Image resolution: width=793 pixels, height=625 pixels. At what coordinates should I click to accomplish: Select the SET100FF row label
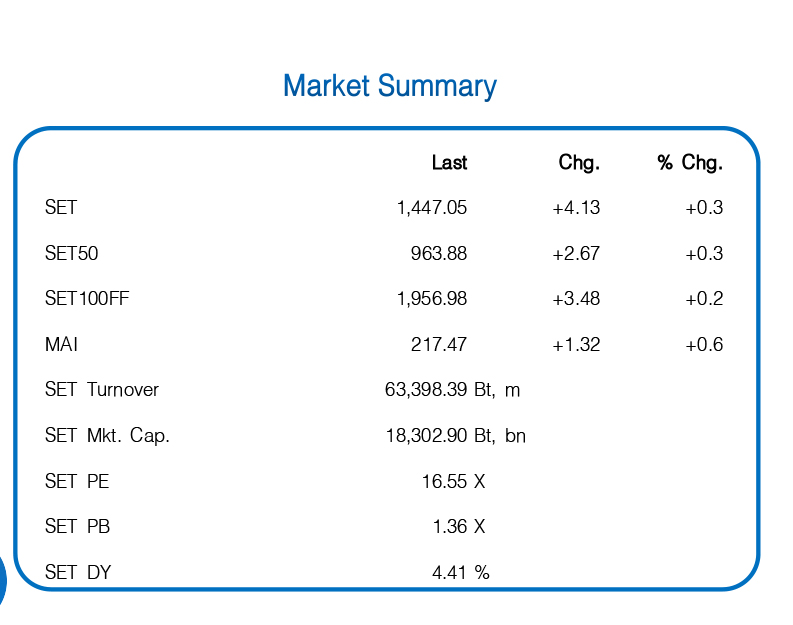(x=87, y=299)
